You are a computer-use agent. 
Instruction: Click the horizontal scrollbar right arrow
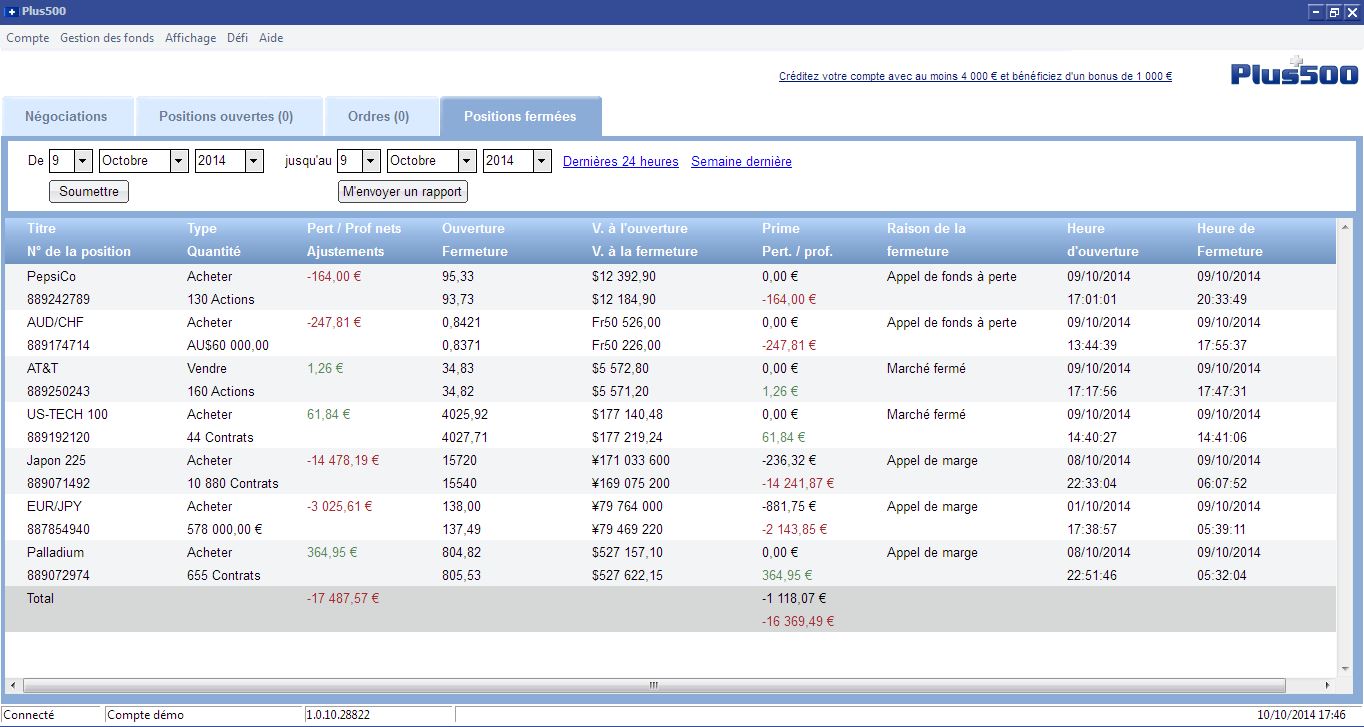coord(1328,686)
